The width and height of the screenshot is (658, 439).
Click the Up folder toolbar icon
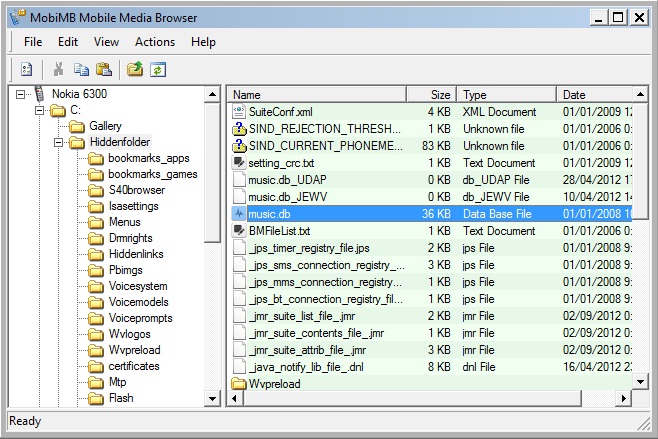click(135, 69)
